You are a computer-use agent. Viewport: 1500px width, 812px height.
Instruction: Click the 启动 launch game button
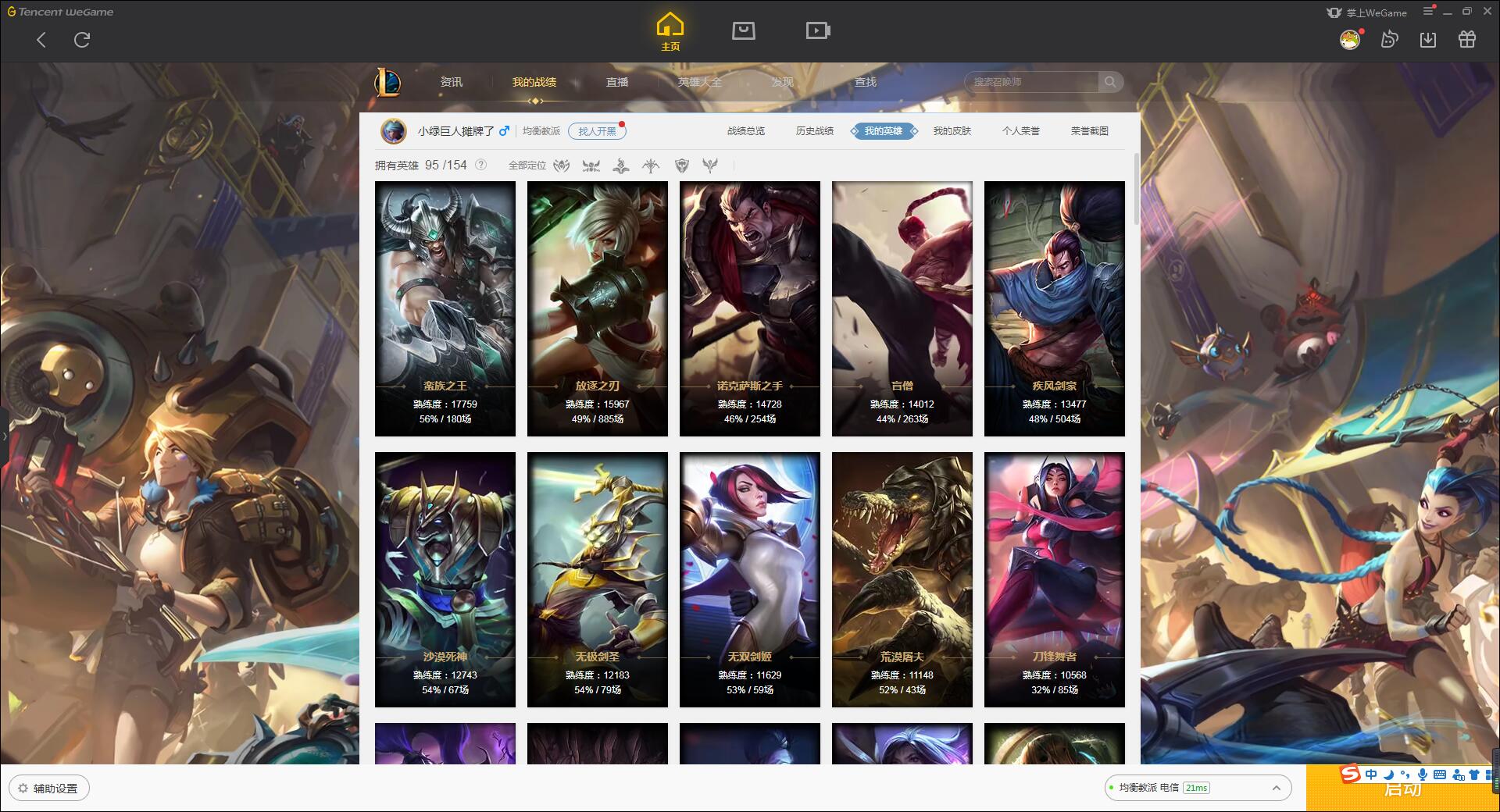tap(1402, 789)
